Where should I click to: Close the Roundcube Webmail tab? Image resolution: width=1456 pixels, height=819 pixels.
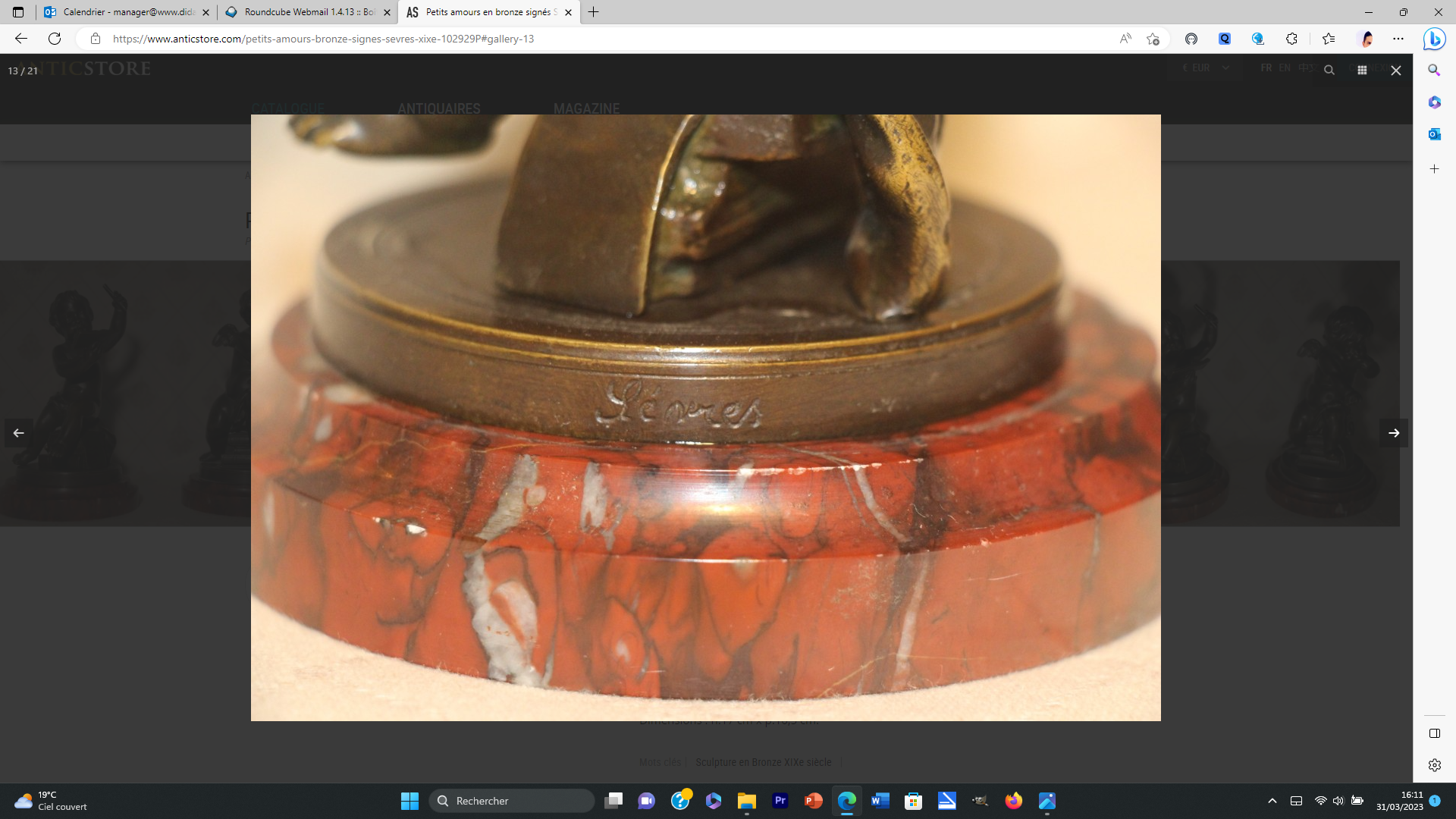pyautogui.click(x=387, y=12)
